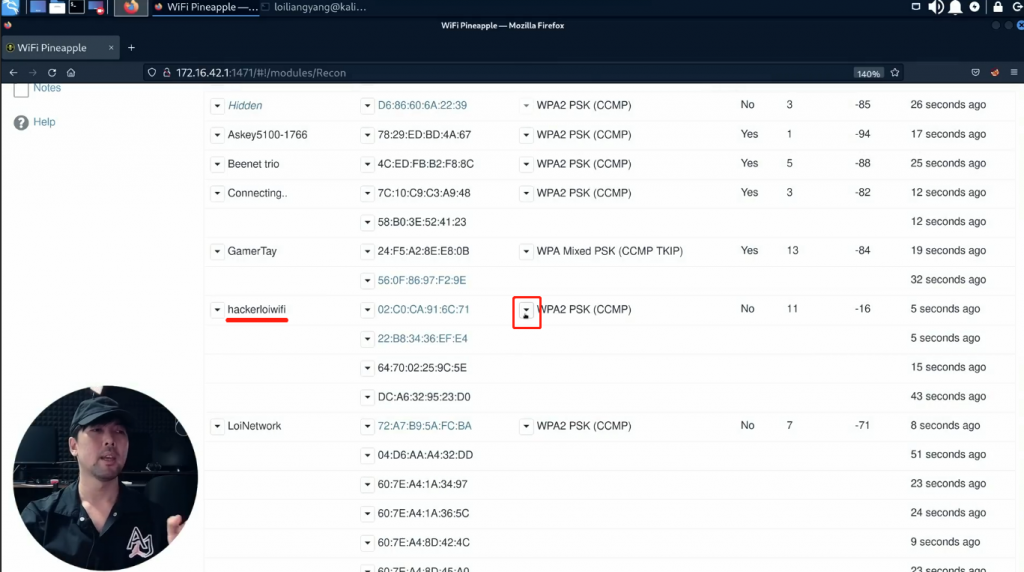Open dropdown for MAC 02:C0:CA:91:6C:71
The image size is (1024, 572).
pos(367,310)
